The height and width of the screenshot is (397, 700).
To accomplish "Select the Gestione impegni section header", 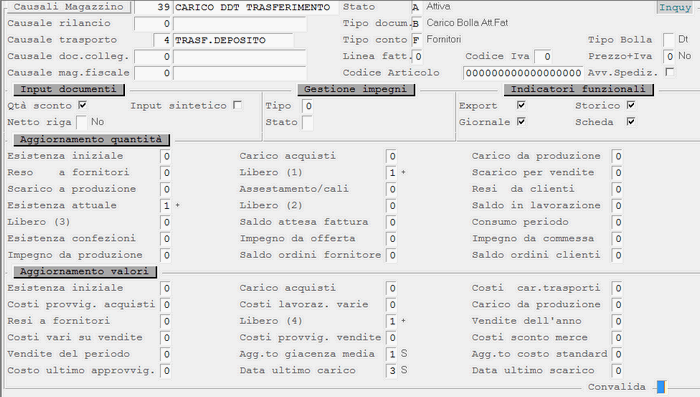I will tap(356, 89).
